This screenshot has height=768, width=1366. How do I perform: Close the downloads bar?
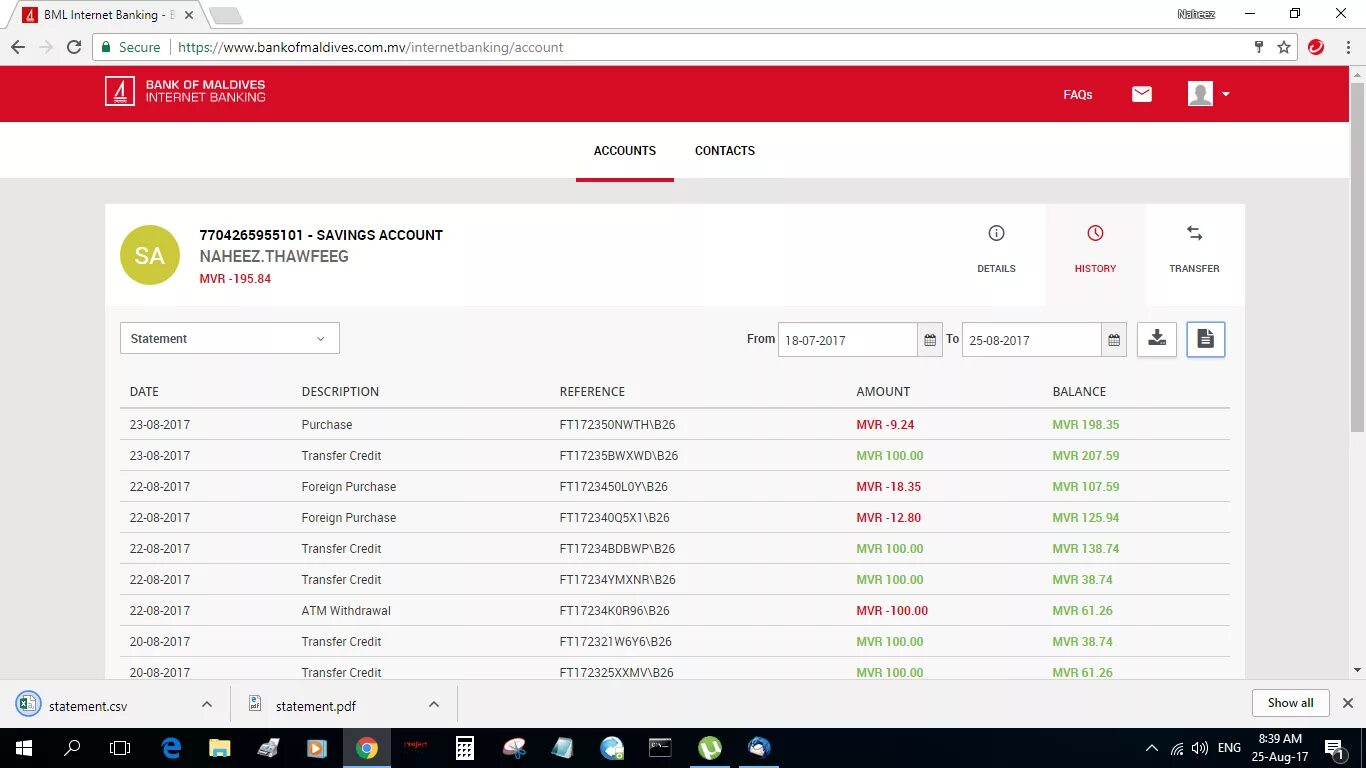1347,703
